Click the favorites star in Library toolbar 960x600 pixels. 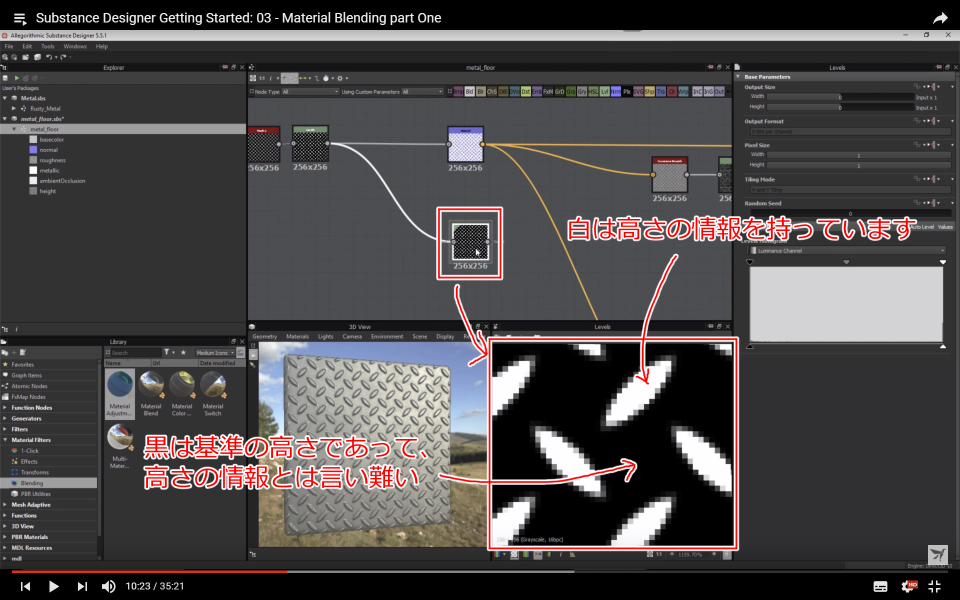click(182, 353)
